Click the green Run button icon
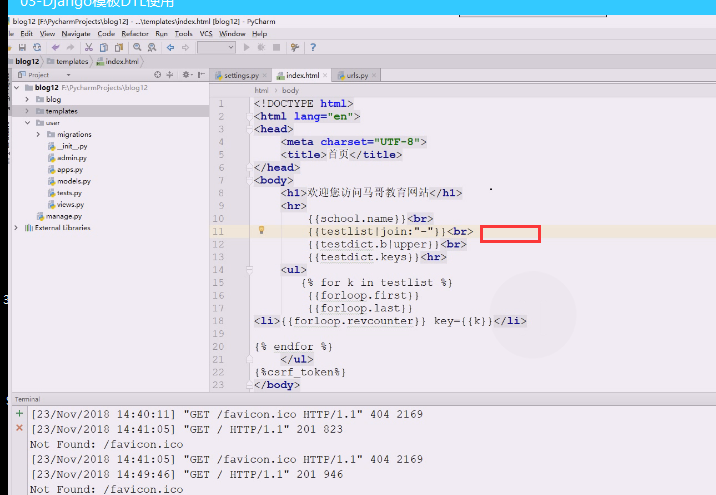The height and width of the screenshot is (495, 716). coord(247,47)
